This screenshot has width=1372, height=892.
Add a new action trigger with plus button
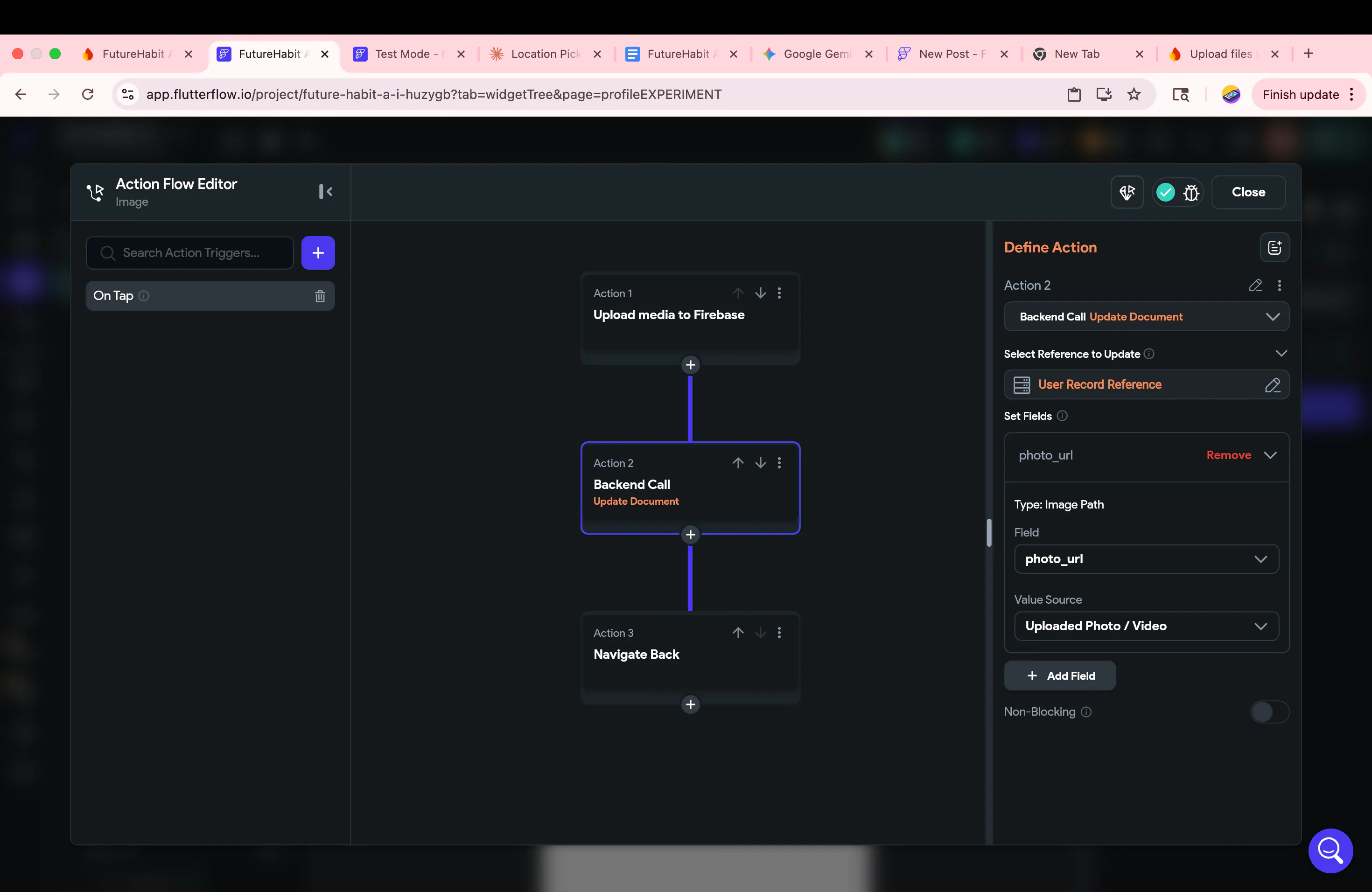click(x=318, y=252)
